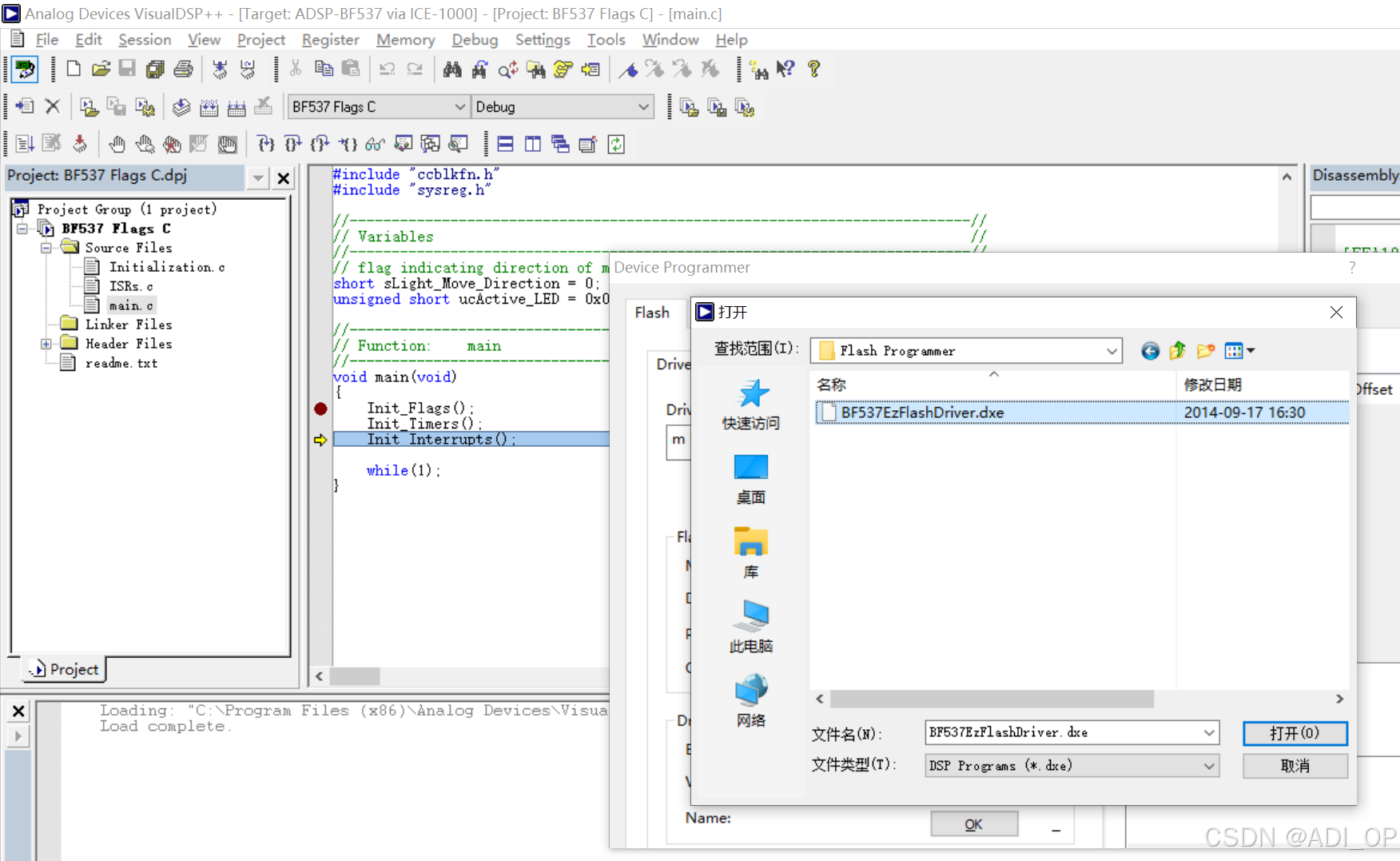Click the Step Over braces icon
Viewport: 1400px width, 861px height.
[x=292, y=144]
